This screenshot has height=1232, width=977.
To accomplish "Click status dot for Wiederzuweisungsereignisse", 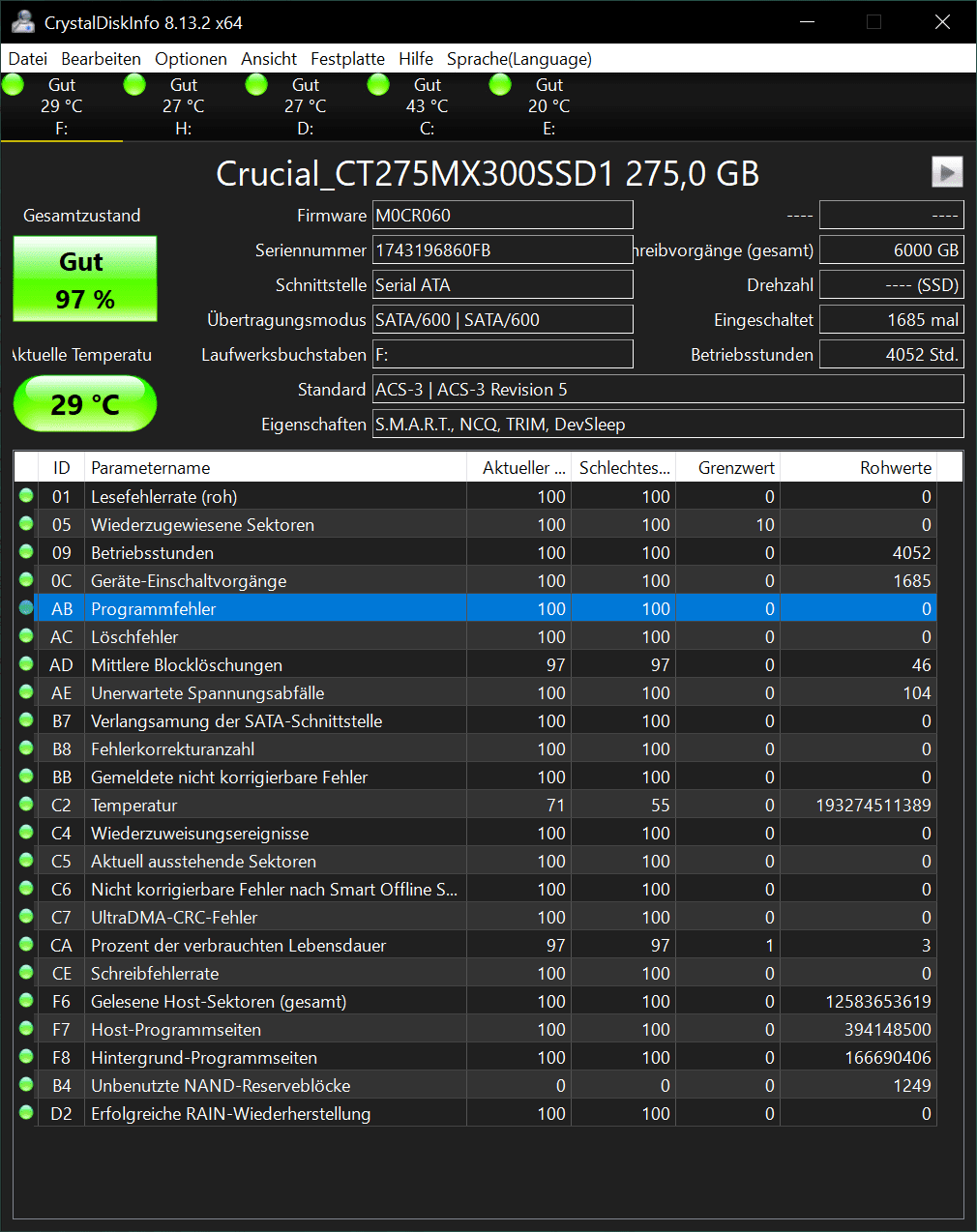I will [x=26, y=833].
